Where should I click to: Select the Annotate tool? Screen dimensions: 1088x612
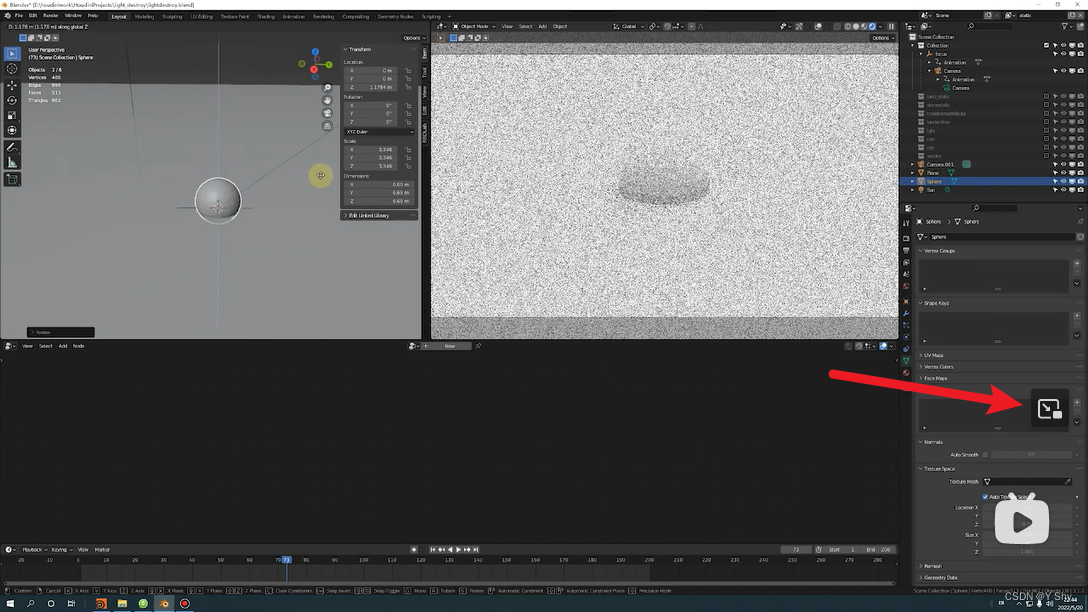click(x=12, y=147)
